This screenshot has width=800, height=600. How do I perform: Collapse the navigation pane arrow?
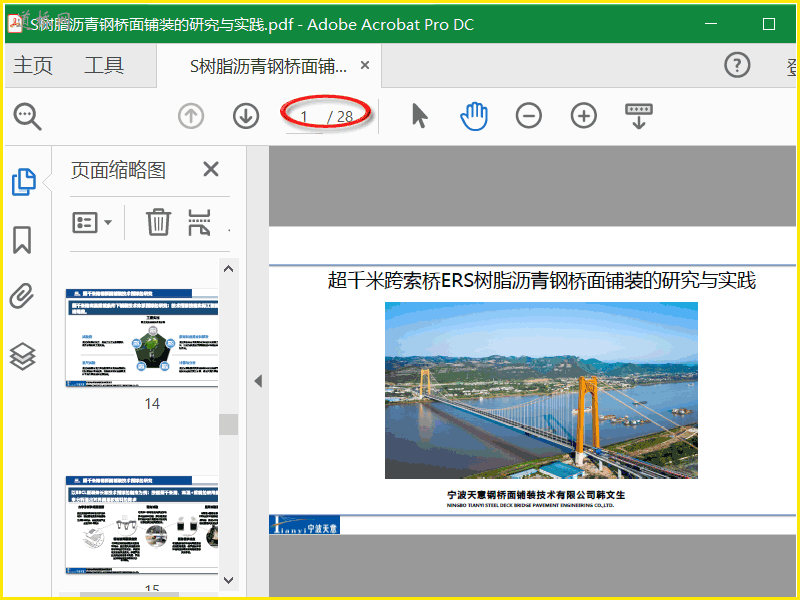tap(258, 381)
